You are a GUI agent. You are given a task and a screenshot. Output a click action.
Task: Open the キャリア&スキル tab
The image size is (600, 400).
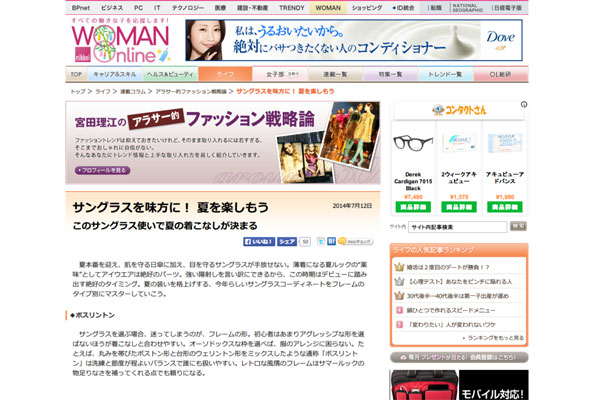tap(115, 74)
